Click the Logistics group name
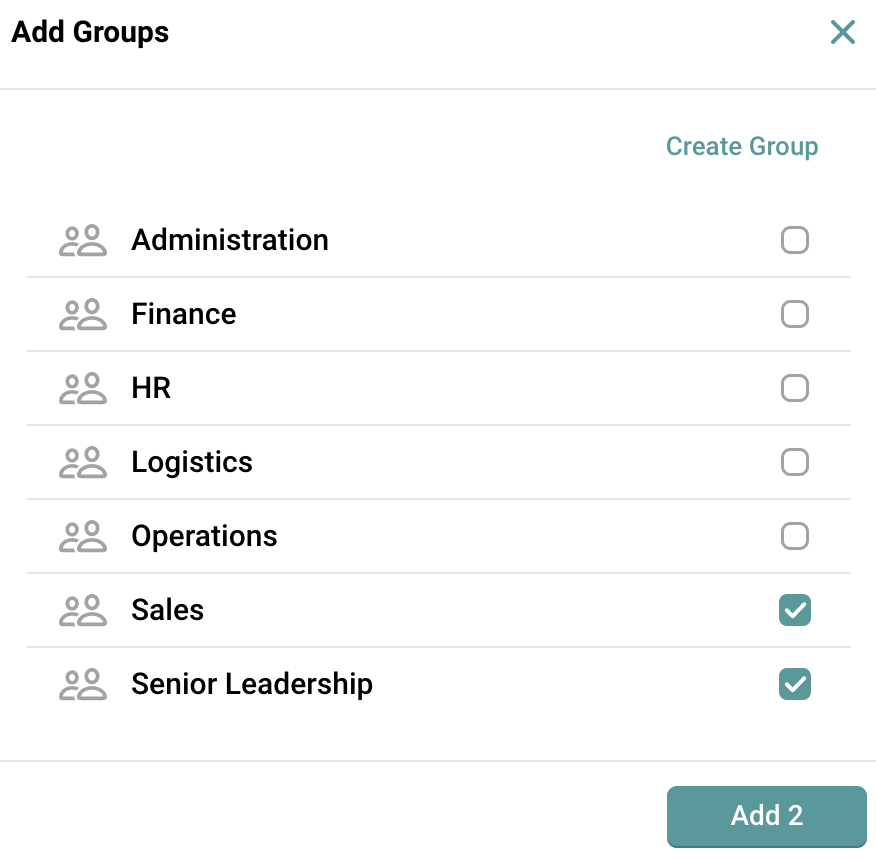The width and height of the screenshot is (876, 862). click(192, 463)
